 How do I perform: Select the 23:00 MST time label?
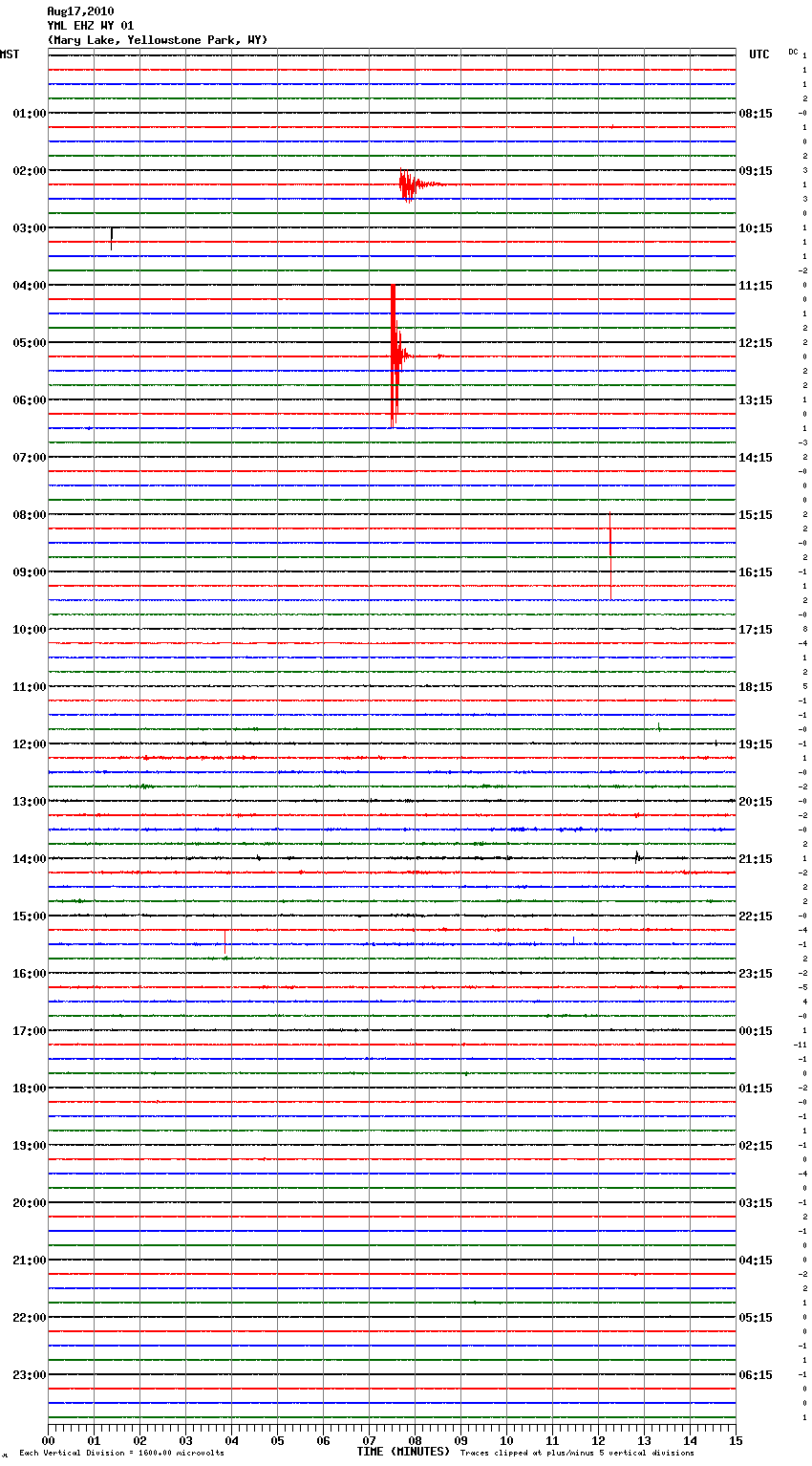pyautogui.click(x=29, y=1375)
